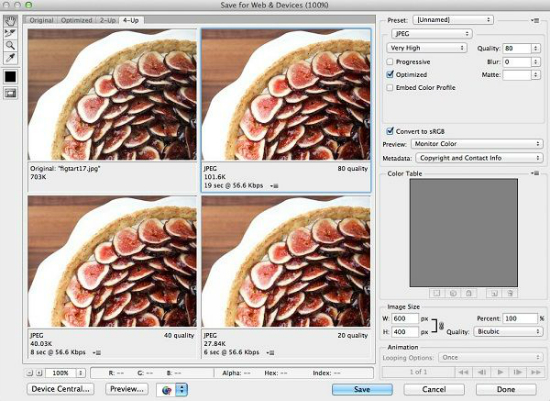
Task: Open the Metadata Copyright and Contact Info dropdown
Action: [479, 158]
